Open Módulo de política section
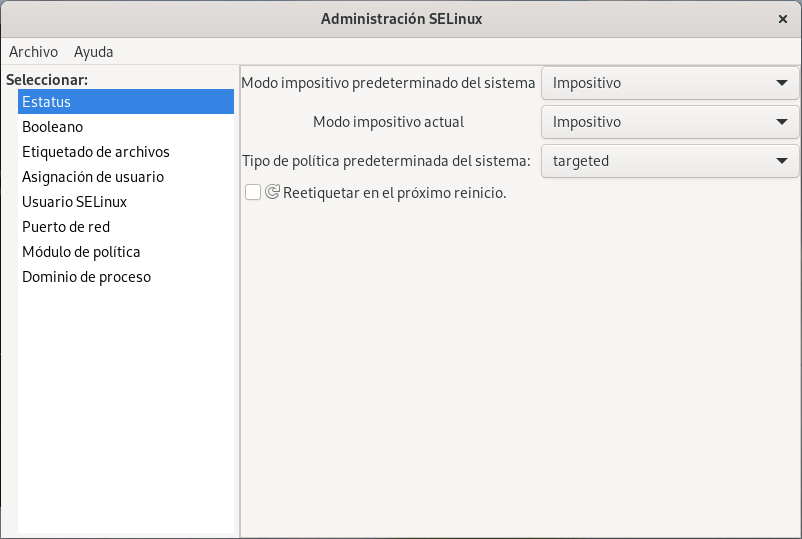Viewport: 802px width, 539px height. click(x=81, y=252)
